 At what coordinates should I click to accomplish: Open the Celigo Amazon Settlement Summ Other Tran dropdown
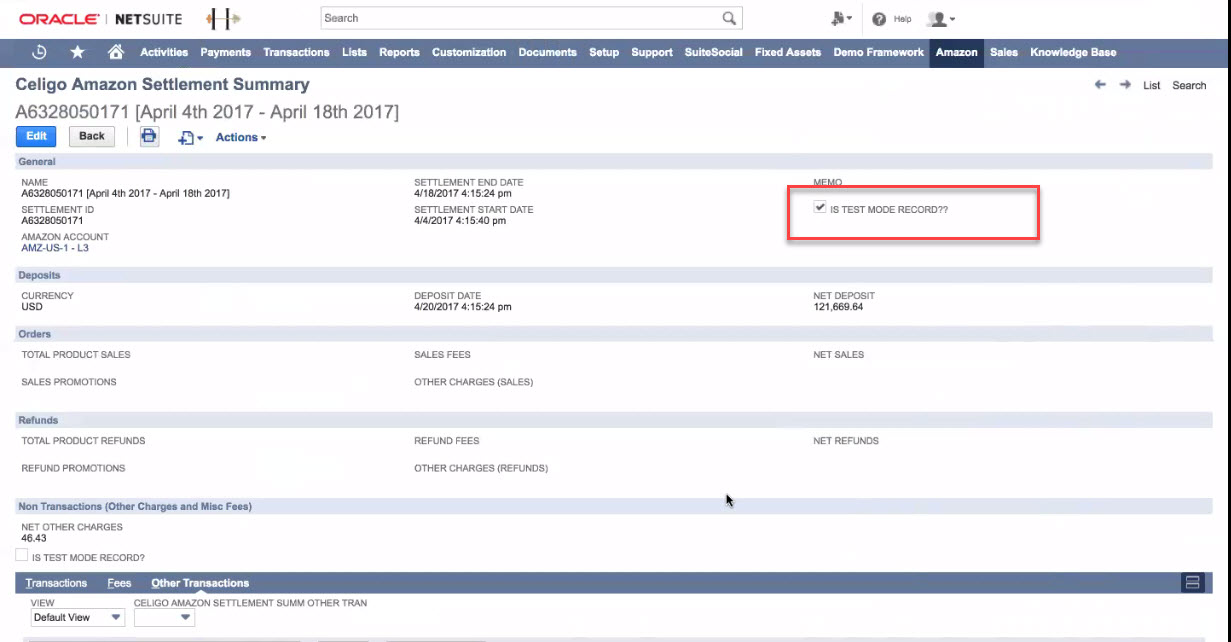164,618
